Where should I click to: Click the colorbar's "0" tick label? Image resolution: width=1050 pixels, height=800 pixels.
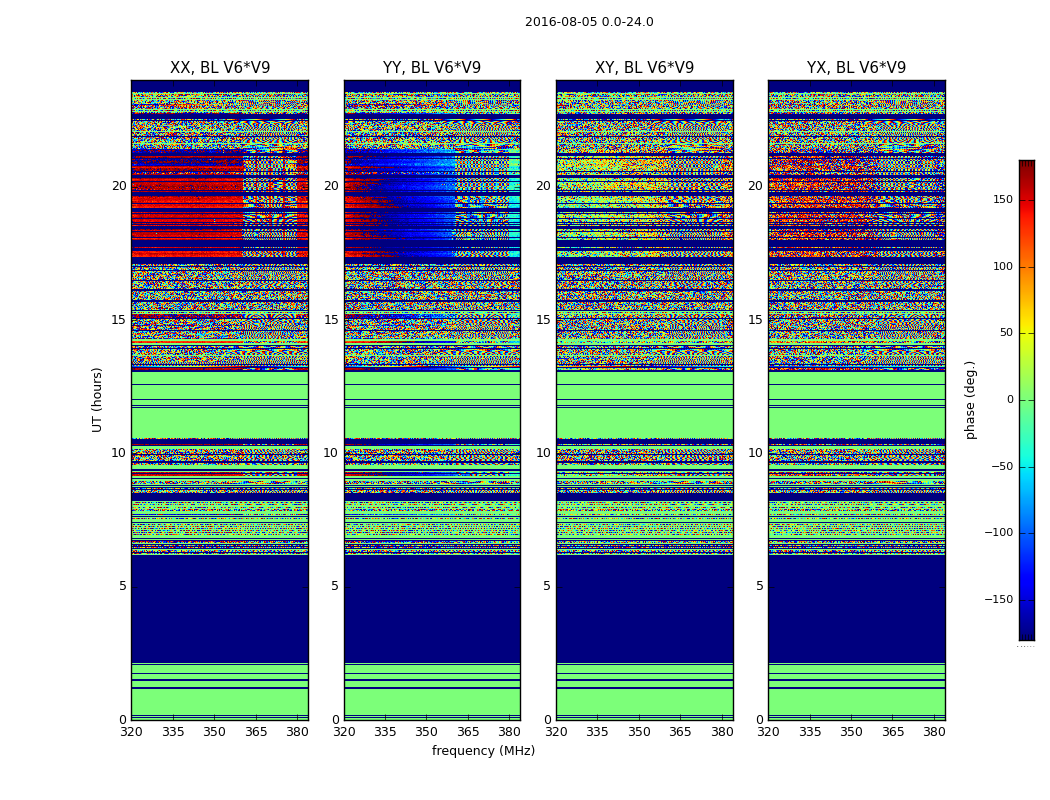1010,400
